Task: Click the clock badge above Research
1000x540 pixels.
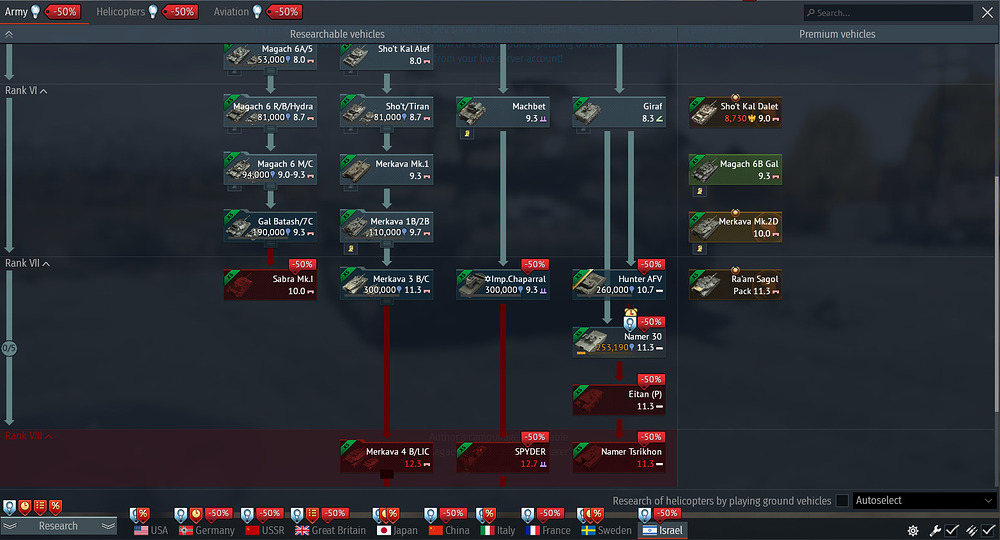Action: [x=25, y=507]
